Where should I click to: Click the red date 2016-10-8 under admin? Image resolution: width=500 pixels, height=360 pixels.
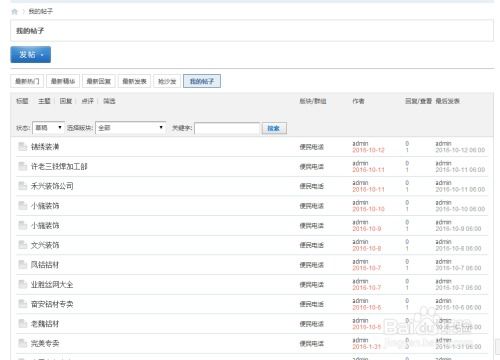(367, 248)
